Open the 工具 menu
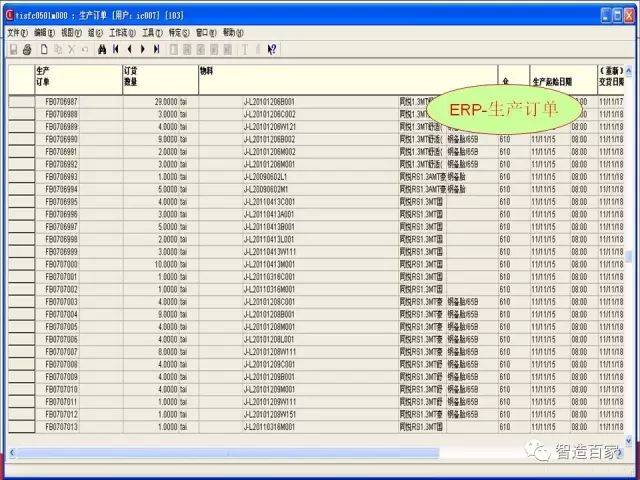This screenshot has height=480, width=640. (152, 33)
